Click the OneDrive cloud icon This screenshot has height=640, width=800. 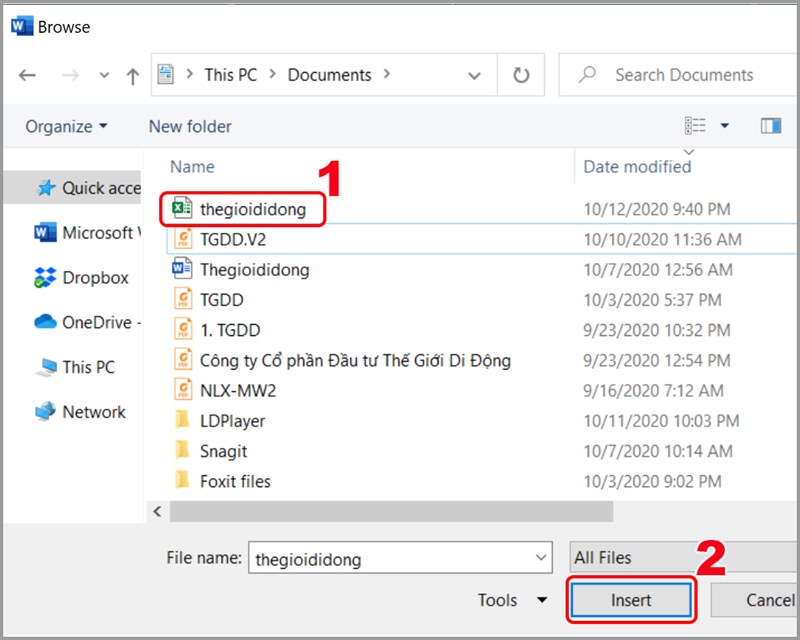pyautogui.click(x=45, y=322)
